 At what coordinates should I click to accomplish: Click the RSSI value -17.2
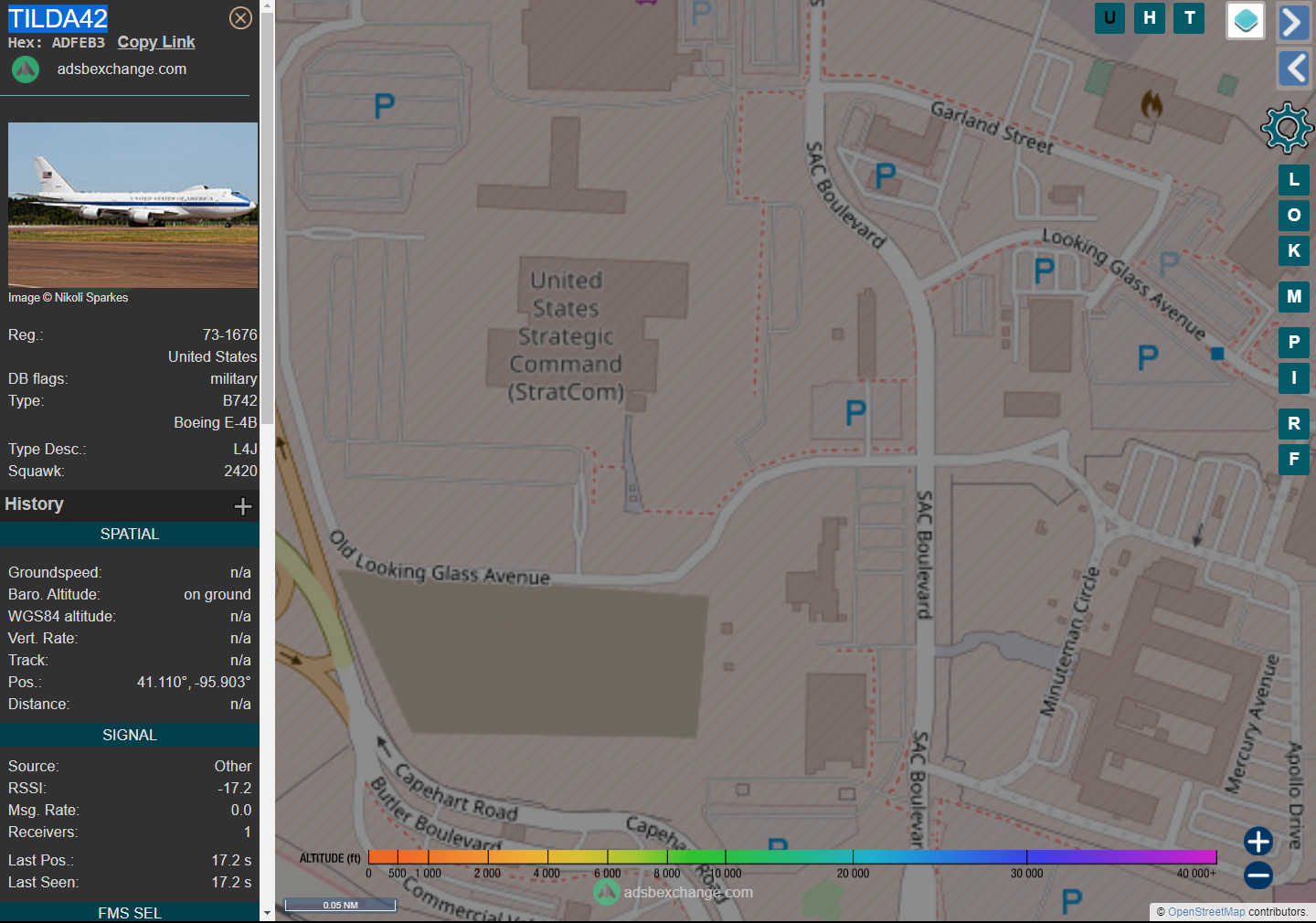235,789
